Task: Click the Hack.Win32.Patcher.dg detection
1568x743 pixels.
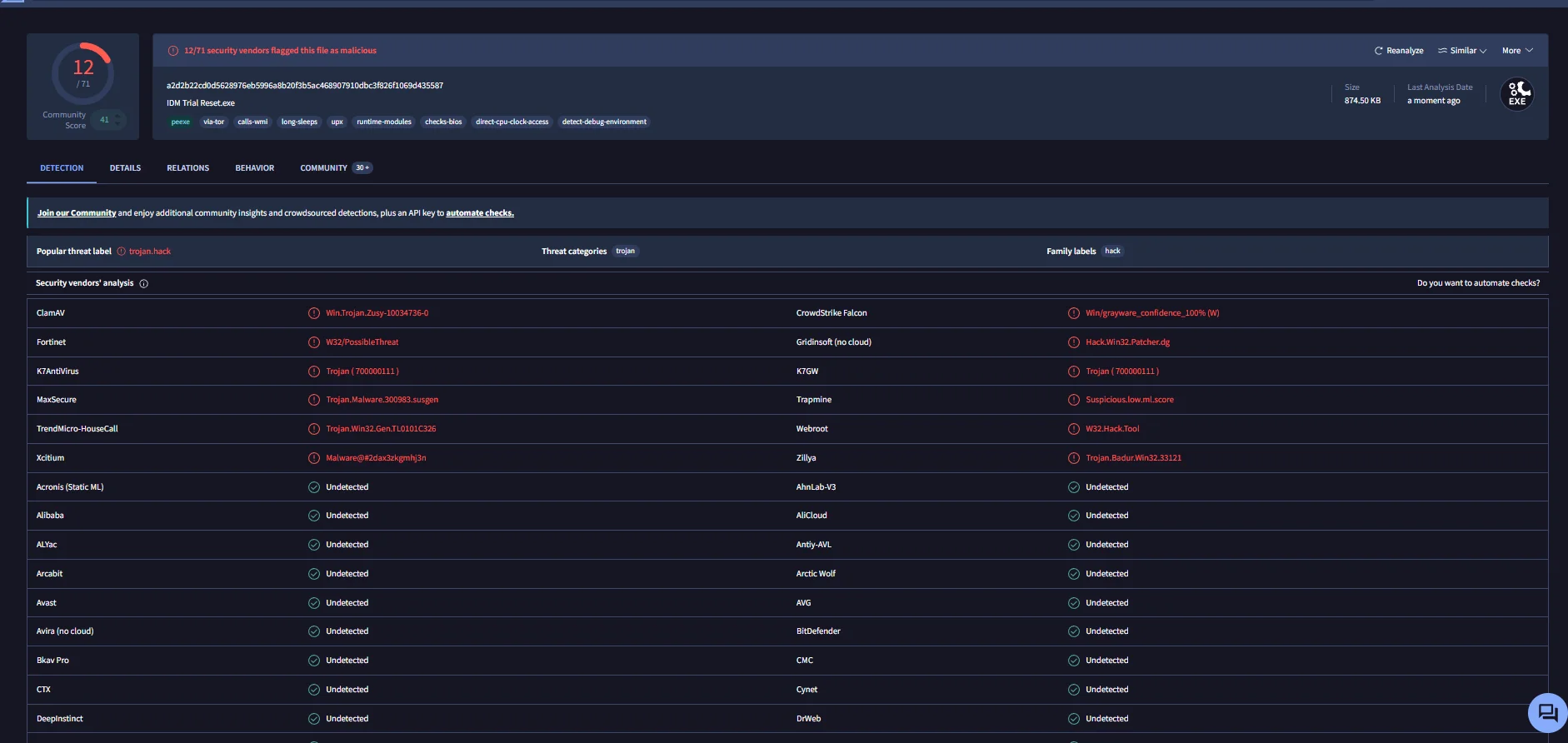Action: 1128,342
